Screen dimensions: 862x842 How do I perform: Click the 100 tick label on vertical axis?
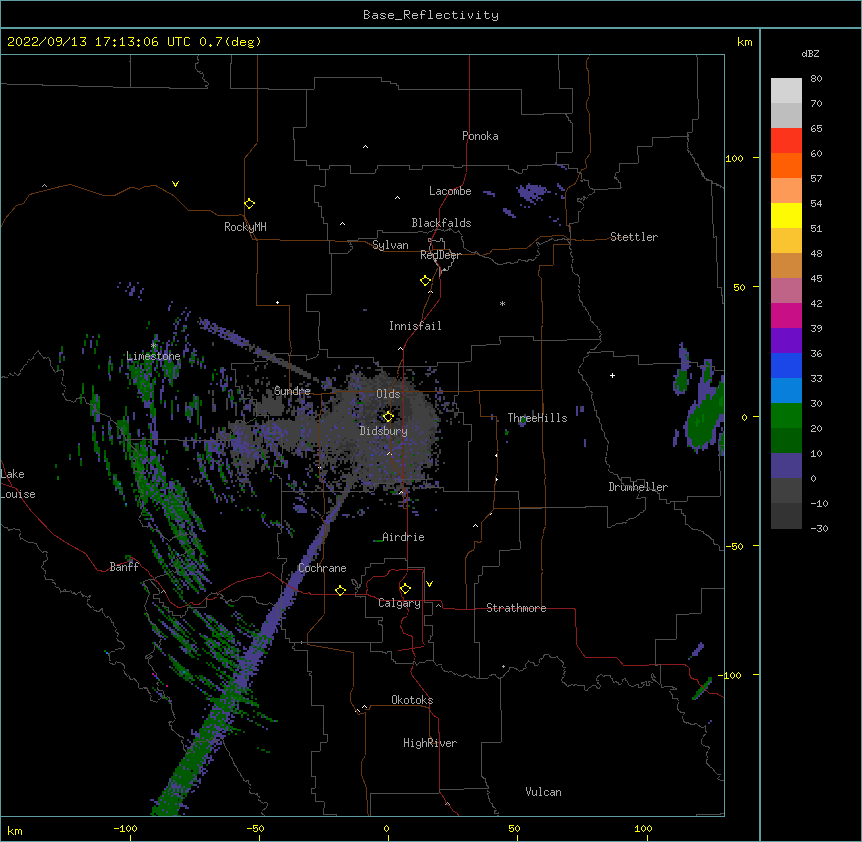(734, 158)
